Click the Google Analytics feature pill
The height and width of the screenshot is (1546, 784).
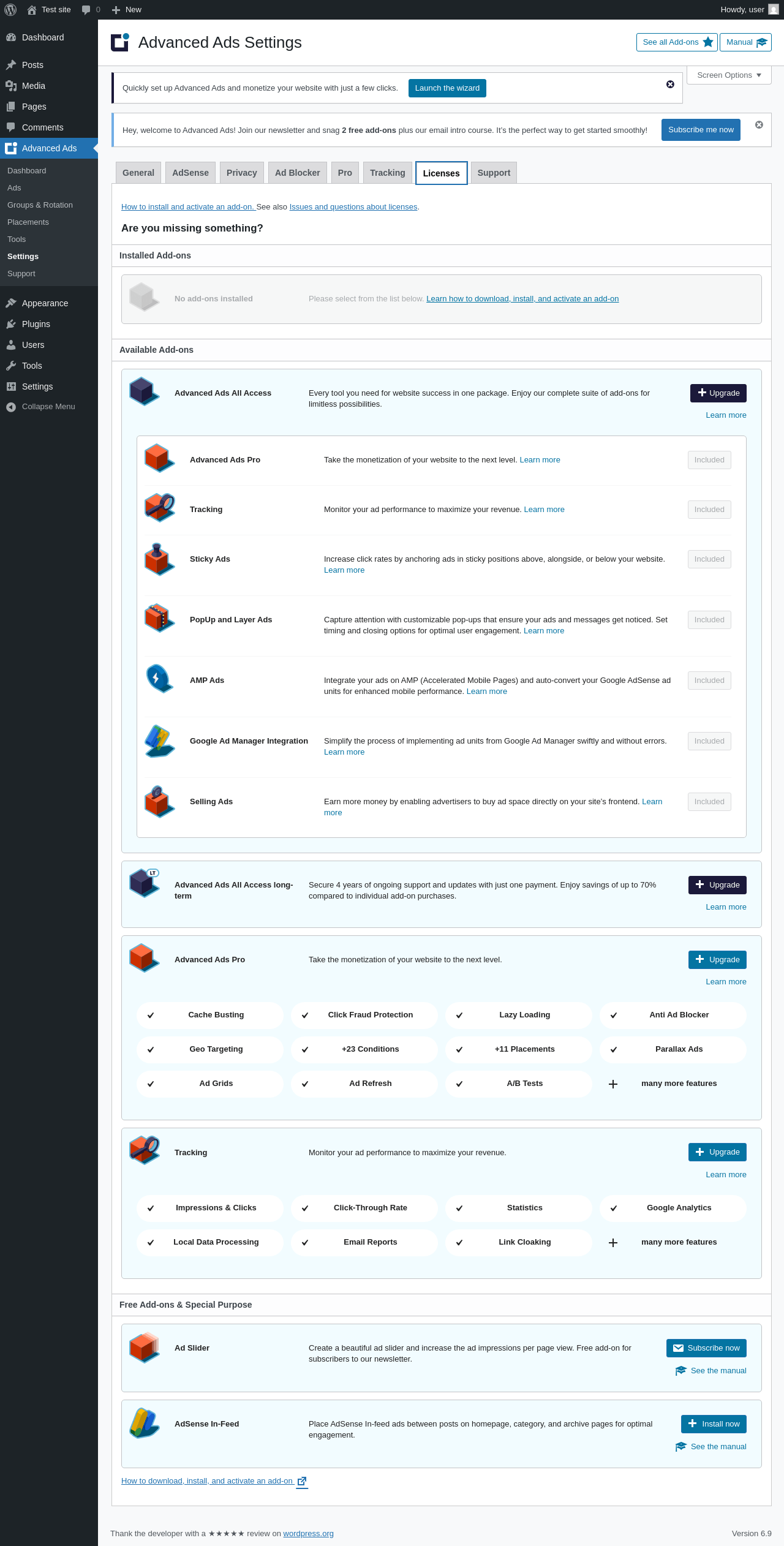673,1208
